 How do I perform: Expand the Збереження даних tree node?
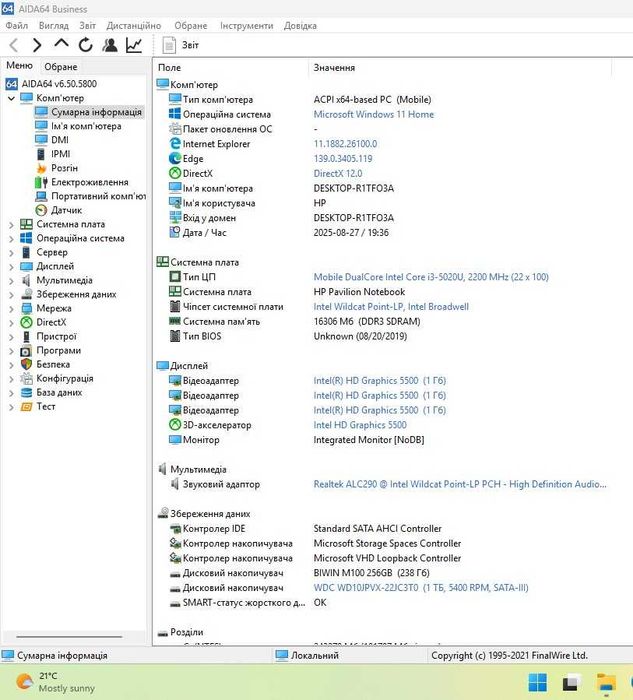coord(11,295)
